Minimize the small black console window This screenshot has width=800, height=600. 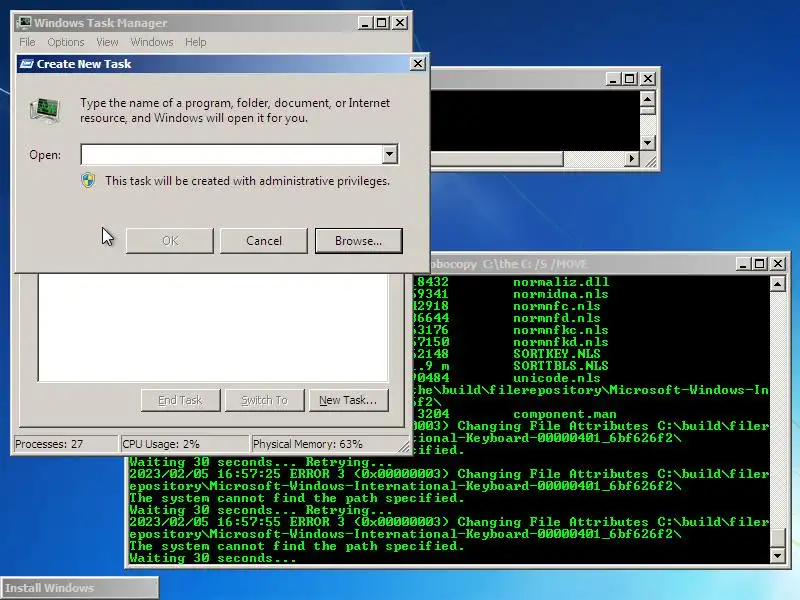point(612,79)
